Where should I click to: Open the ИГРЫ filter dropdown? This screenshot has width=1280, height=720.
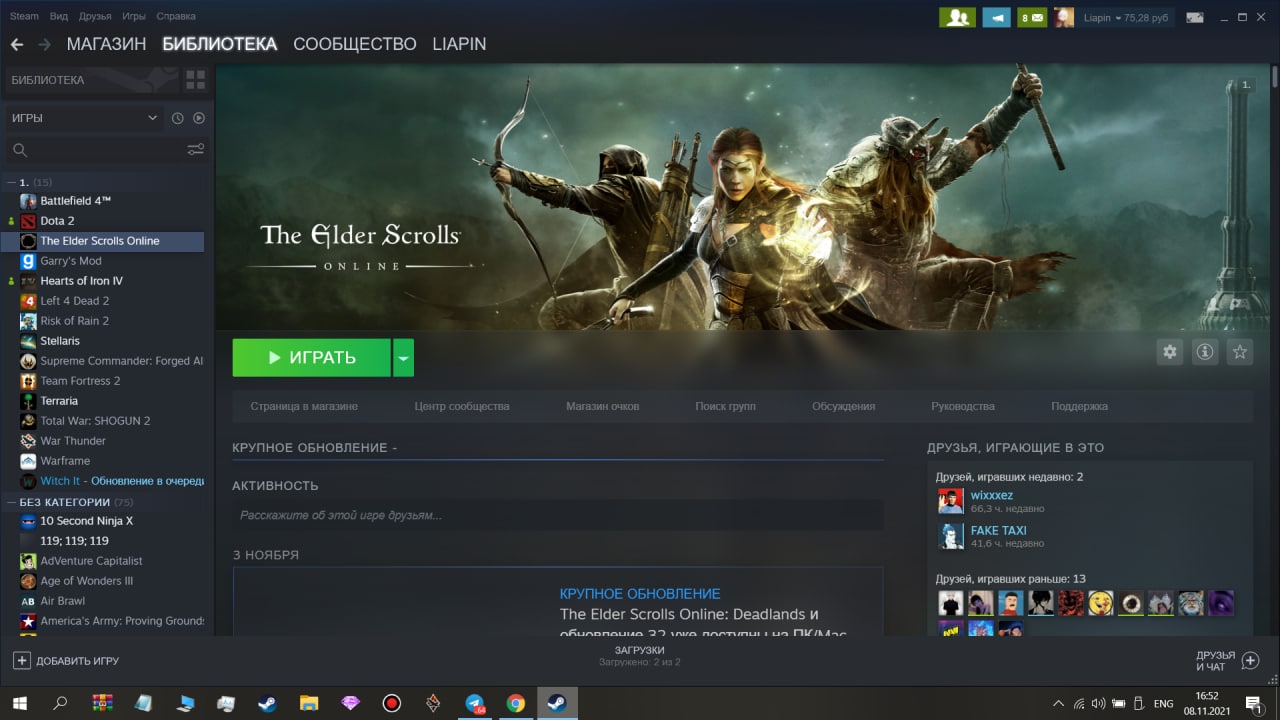click(x=84, y=118)
